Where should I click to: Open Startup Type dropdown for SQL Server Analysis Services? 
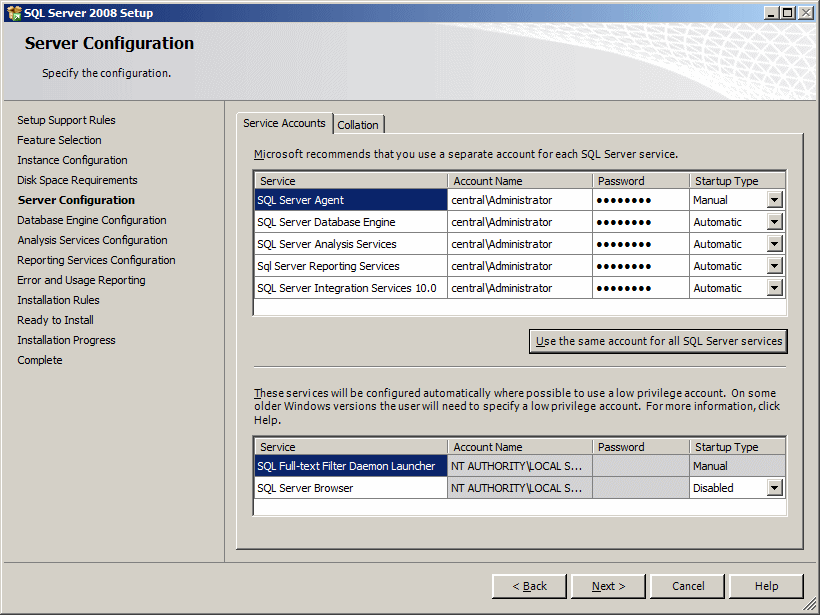tap(775, 244)
